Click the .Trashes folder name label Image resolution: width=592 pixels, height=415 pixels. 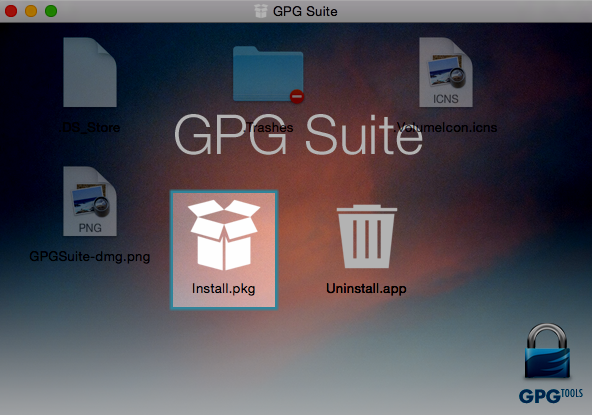pyautogui.click(x=268, y=128)
